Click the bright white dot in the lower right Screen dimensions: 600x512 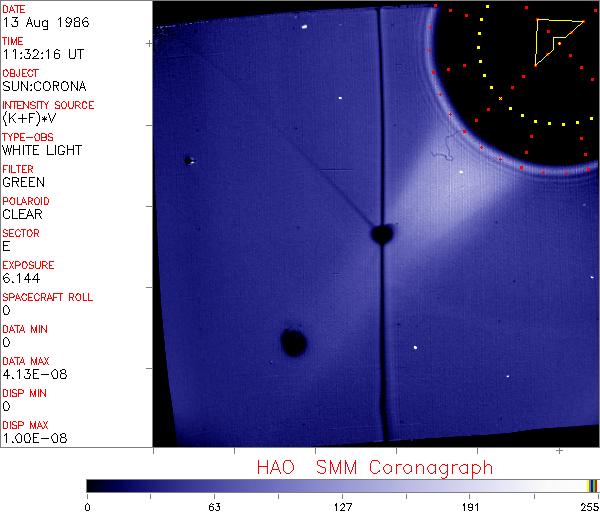pyautogui.click(x=415, y=347)
